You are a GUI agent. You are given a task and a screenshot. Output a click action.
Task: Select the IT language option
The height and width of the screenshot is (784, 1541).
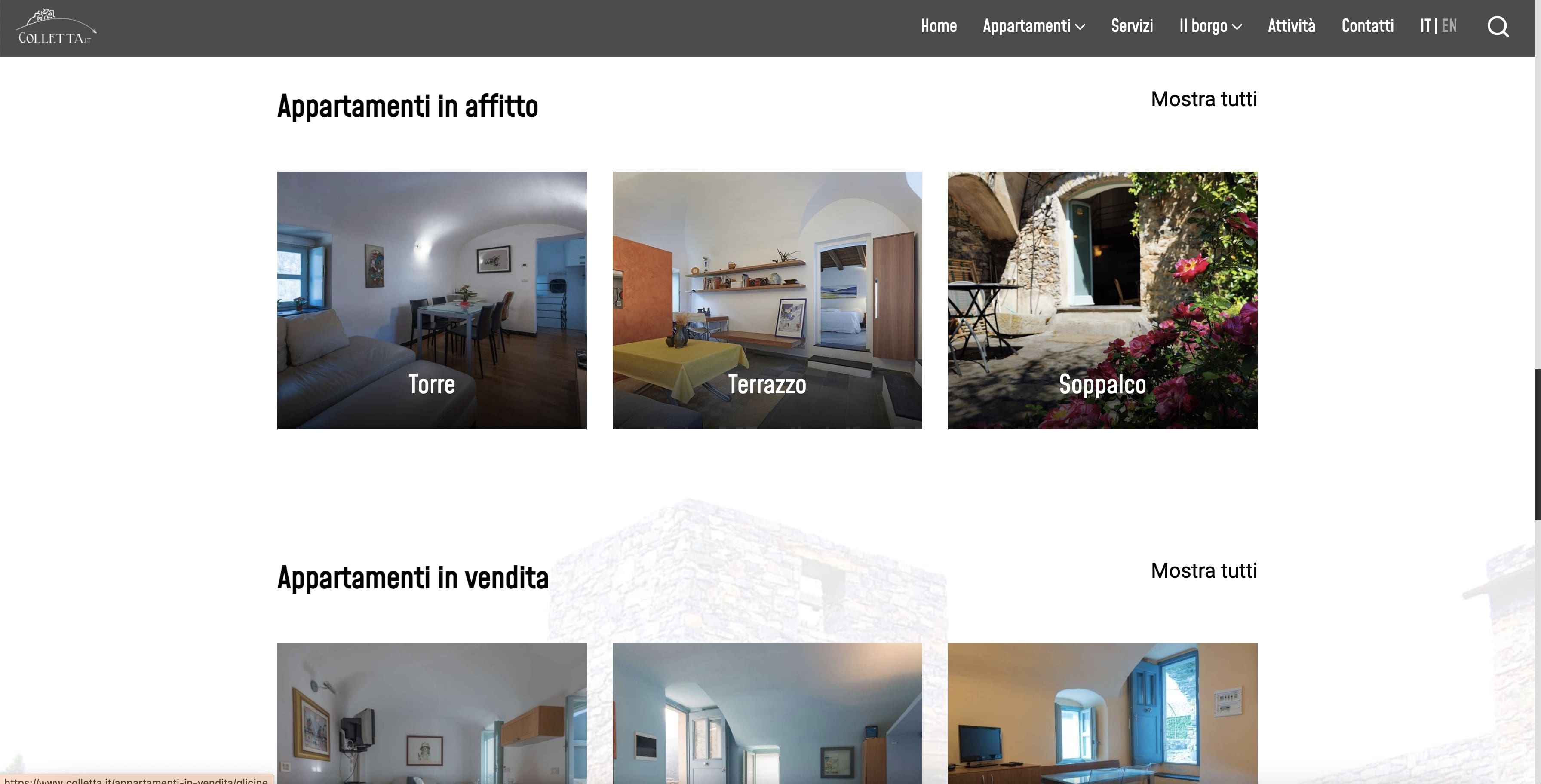[1425, 26]
